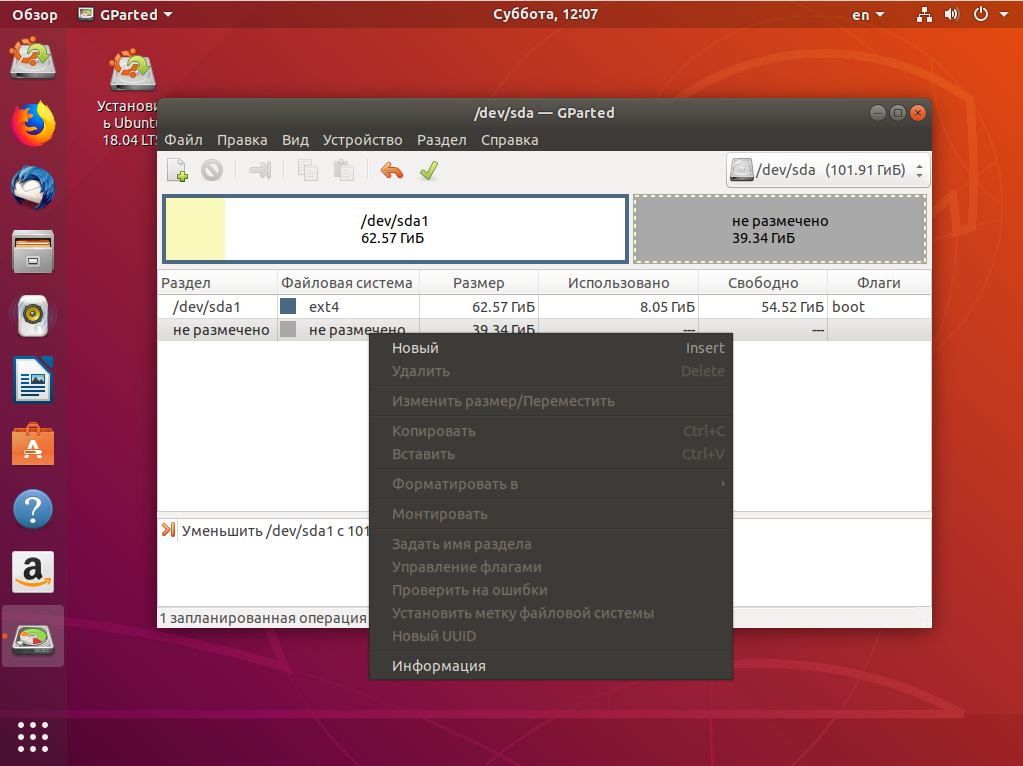Open the system power menu icon
The width and height of the screenshot is (1023, 766).
click(981, 14)
